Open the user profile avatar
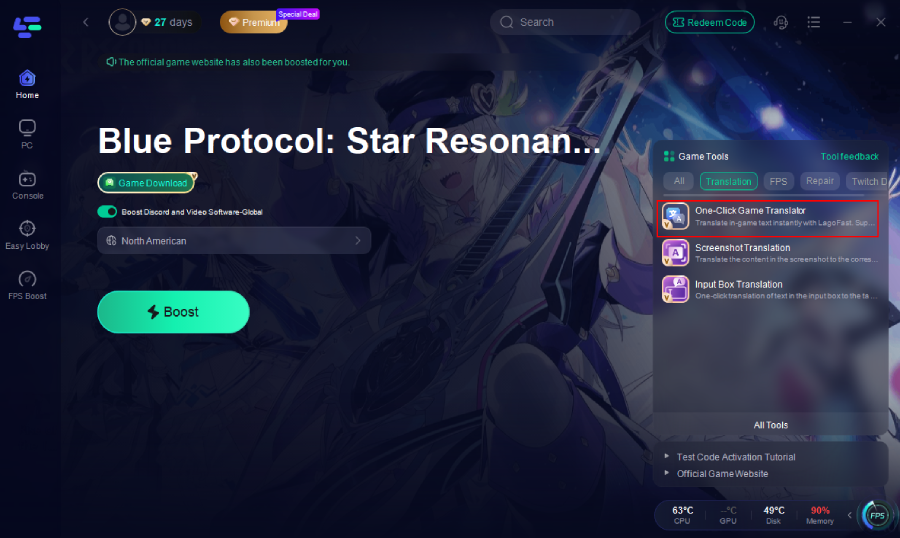Viewport: 900px width, 538px height. [122, 22]
